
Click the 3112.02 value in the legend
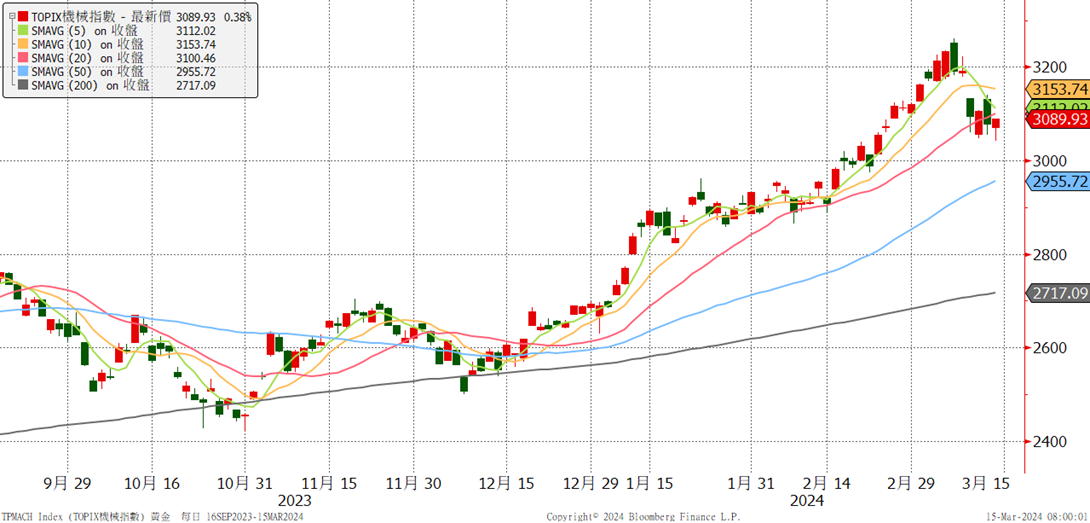[196, 30]
